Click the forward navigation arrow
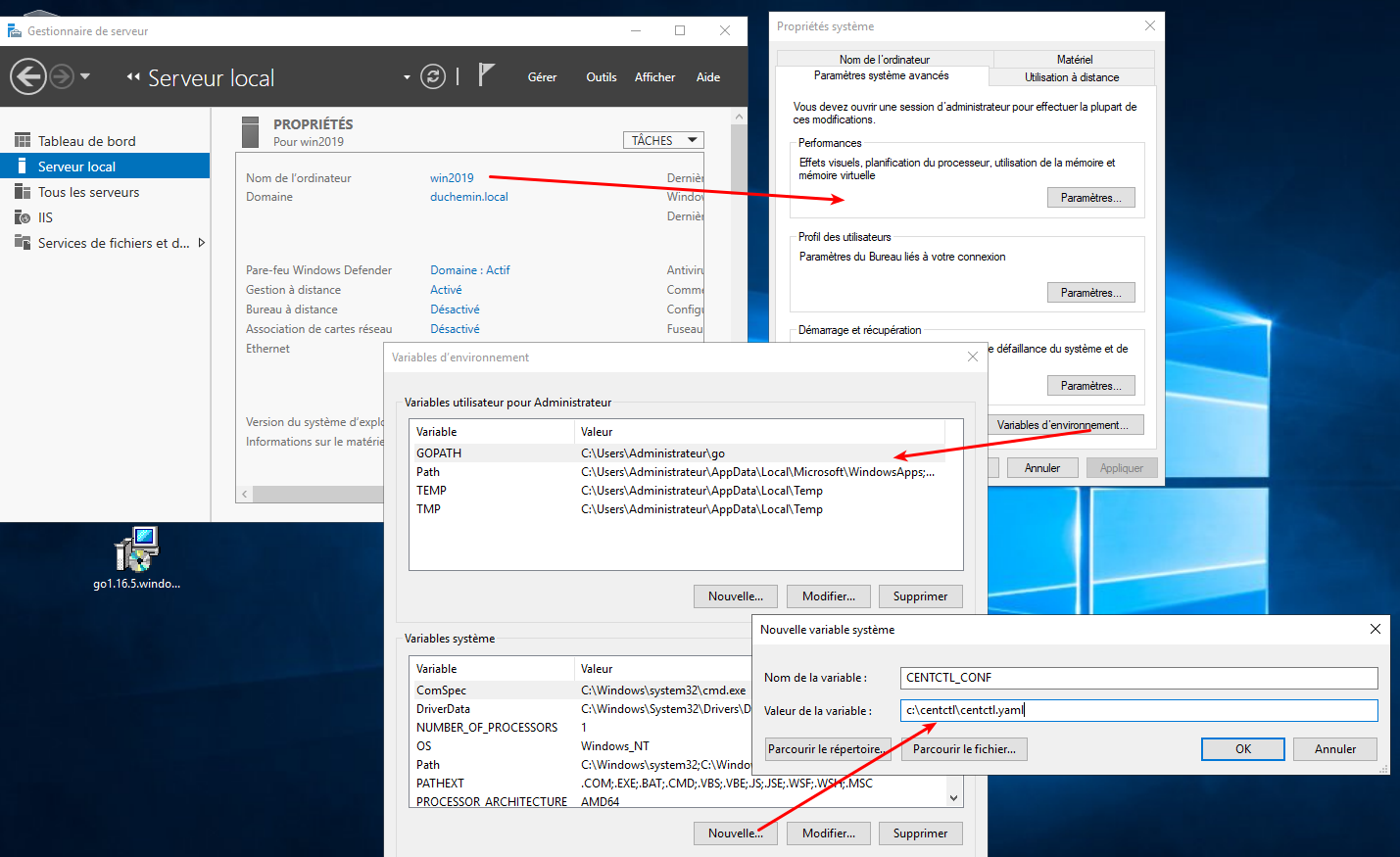This screenshot has width=1400, height=857. click(61, 76)
